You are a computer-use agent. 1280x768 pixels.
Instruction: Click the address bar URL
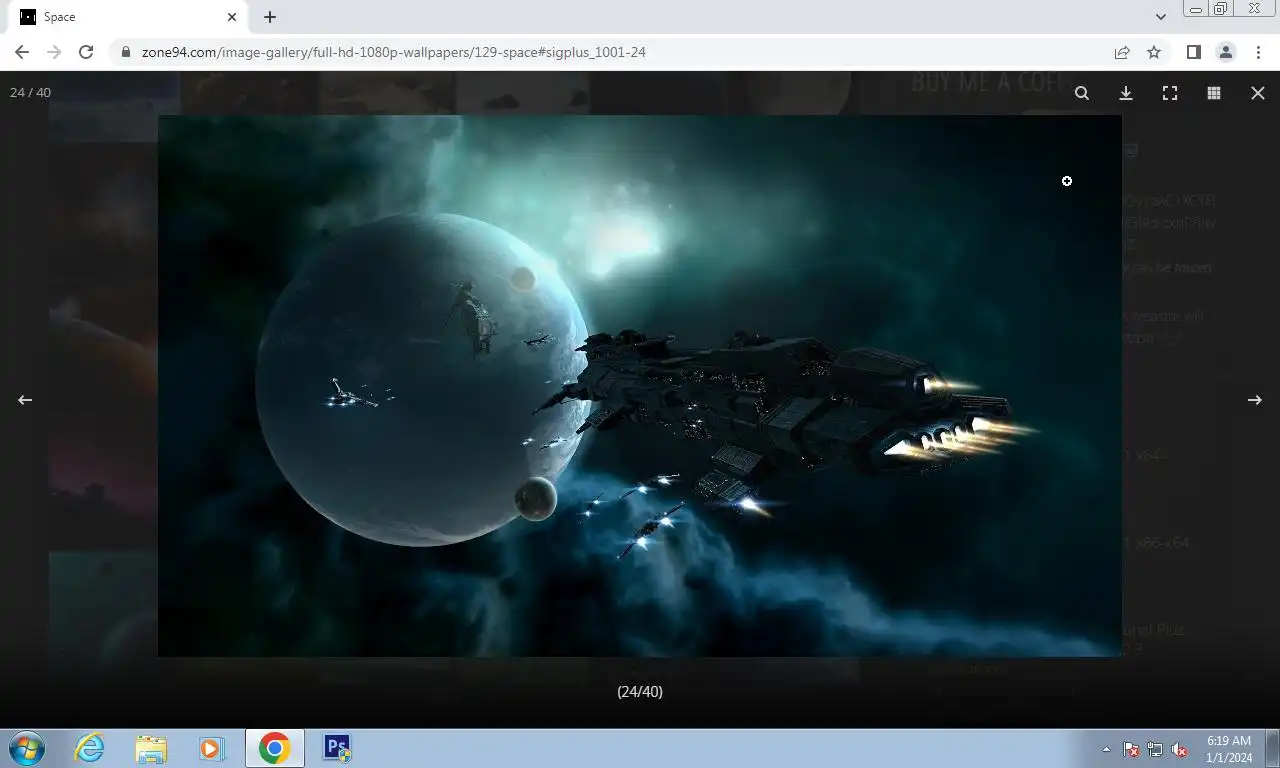tap(394, 52)
